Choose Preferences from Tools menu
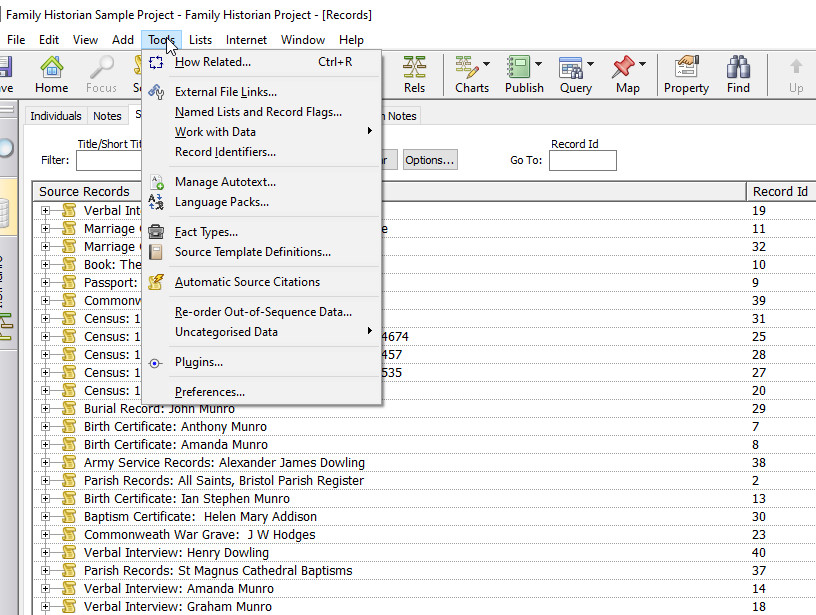 [x=210, y=392]
